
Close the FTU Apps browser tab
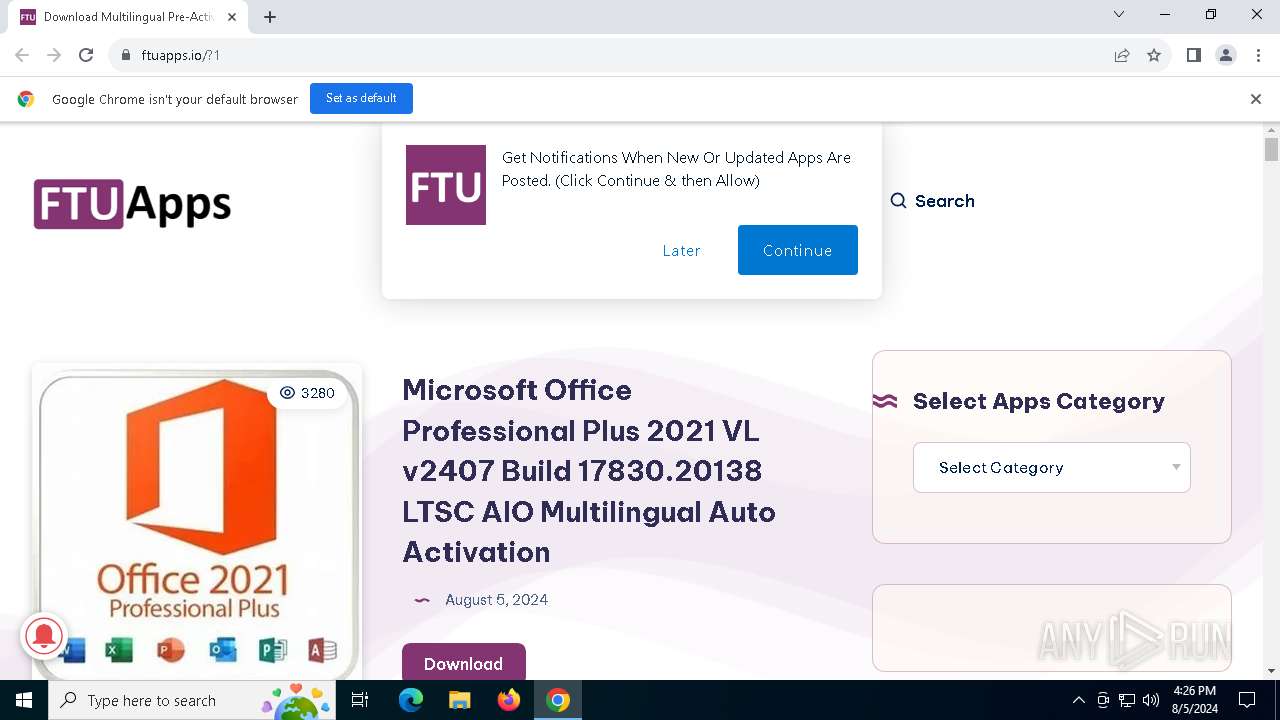click(x=232, y=17)
